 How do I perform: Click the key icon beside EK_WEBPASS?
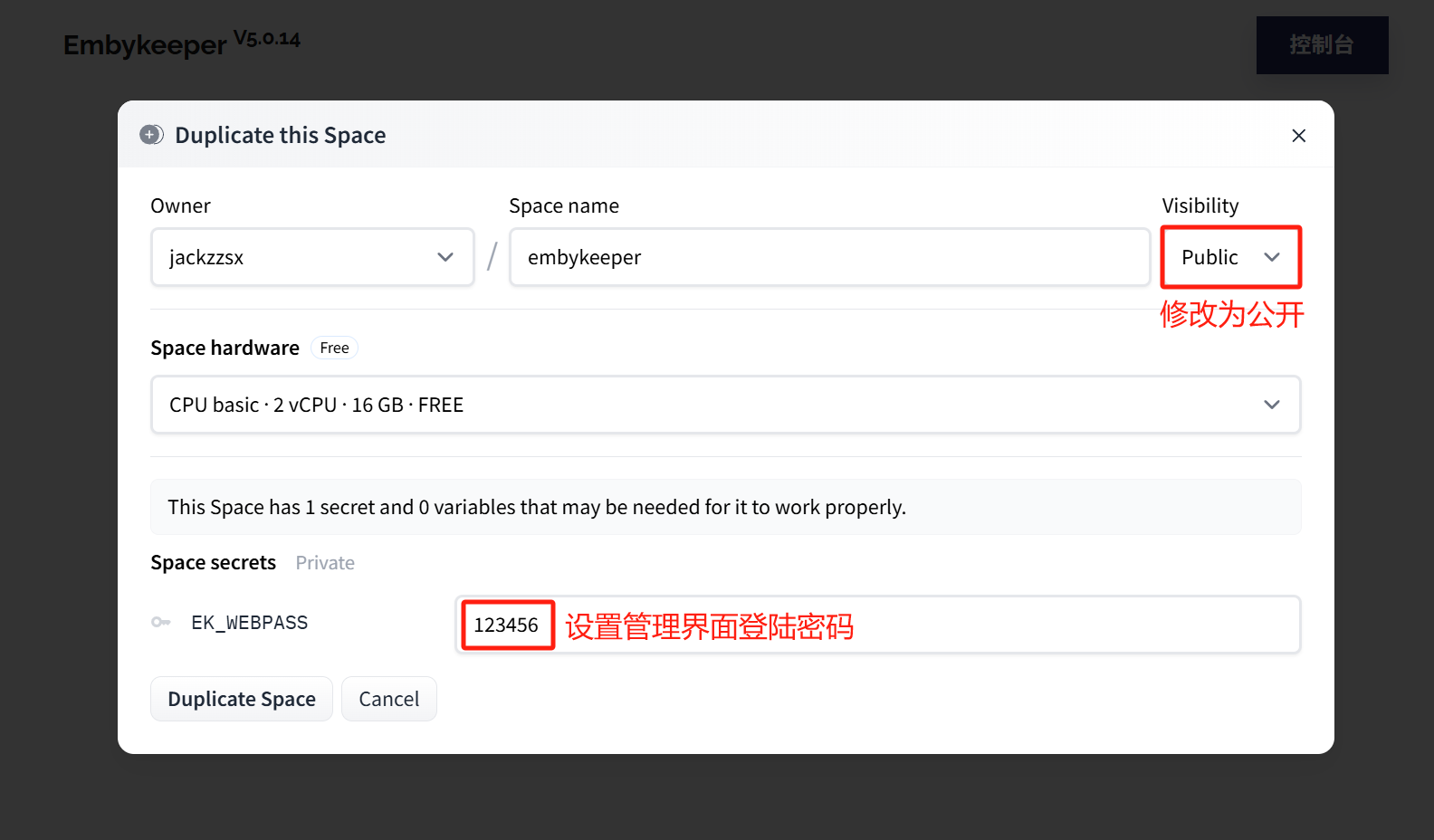click(x=161, y=622)
